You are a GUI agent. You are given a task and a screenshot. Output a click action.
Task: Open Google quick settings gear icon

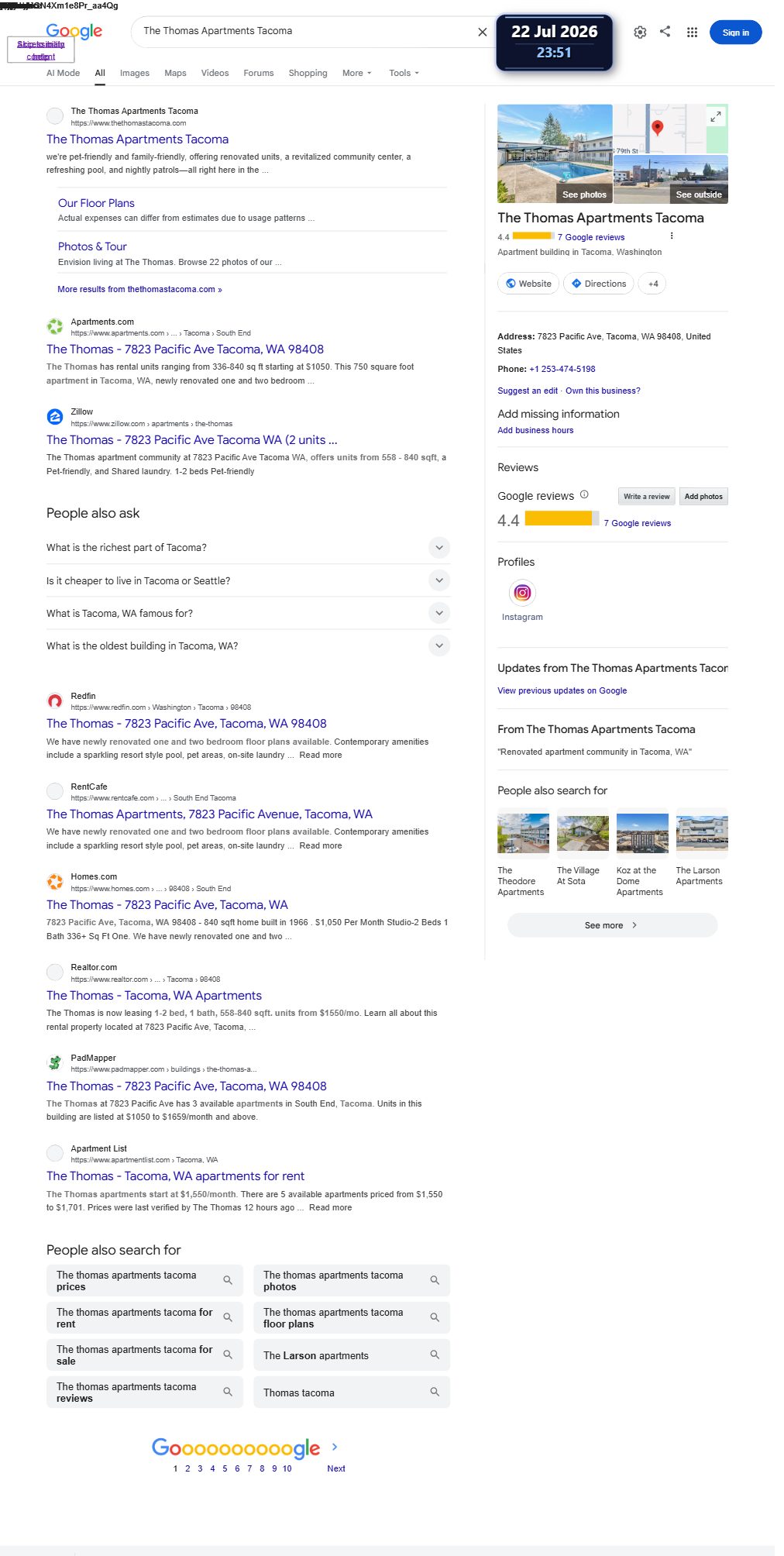coord(640,33)
